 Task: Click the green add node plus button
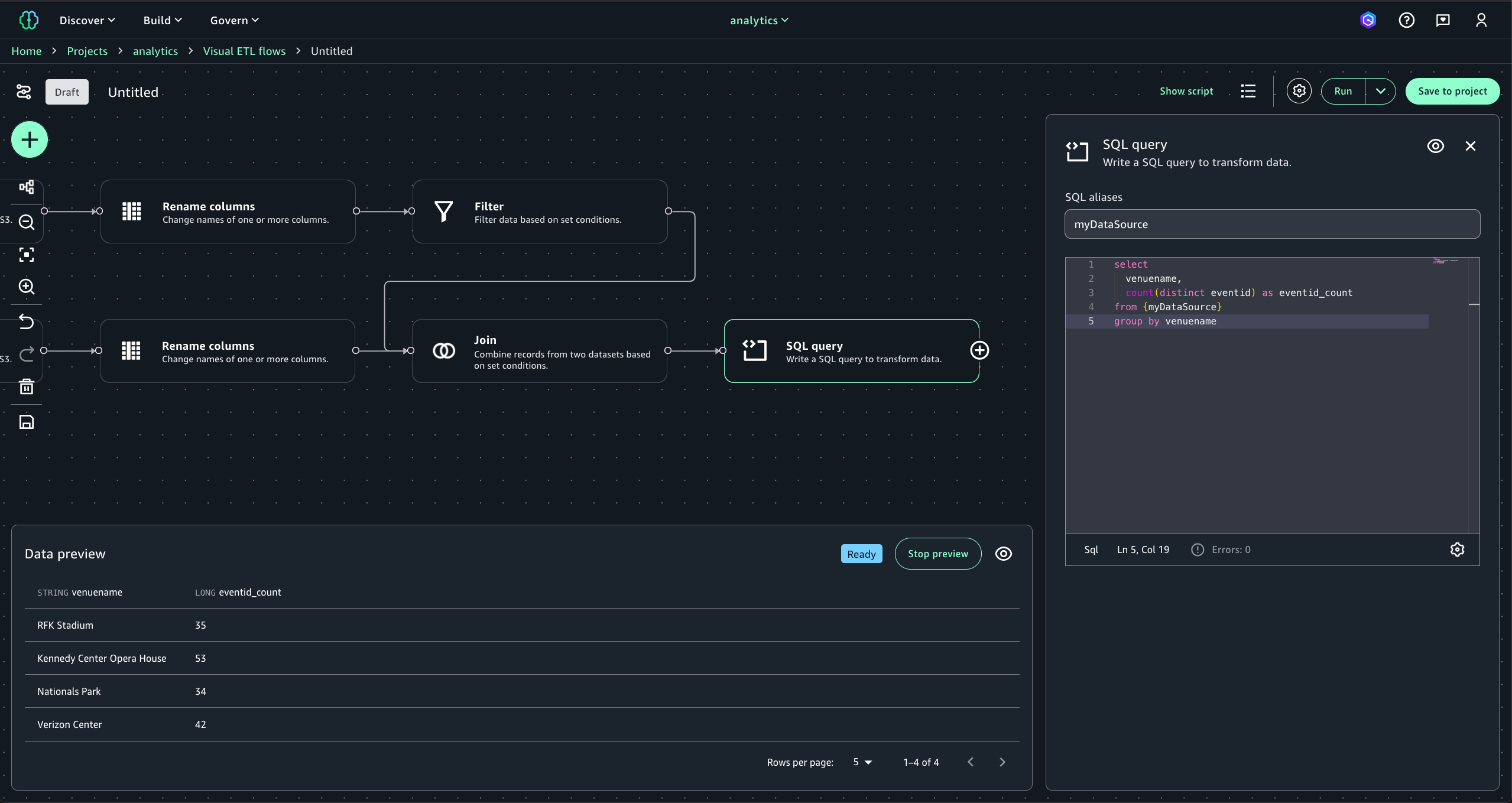pyautogui.click(x=30, y=140)
